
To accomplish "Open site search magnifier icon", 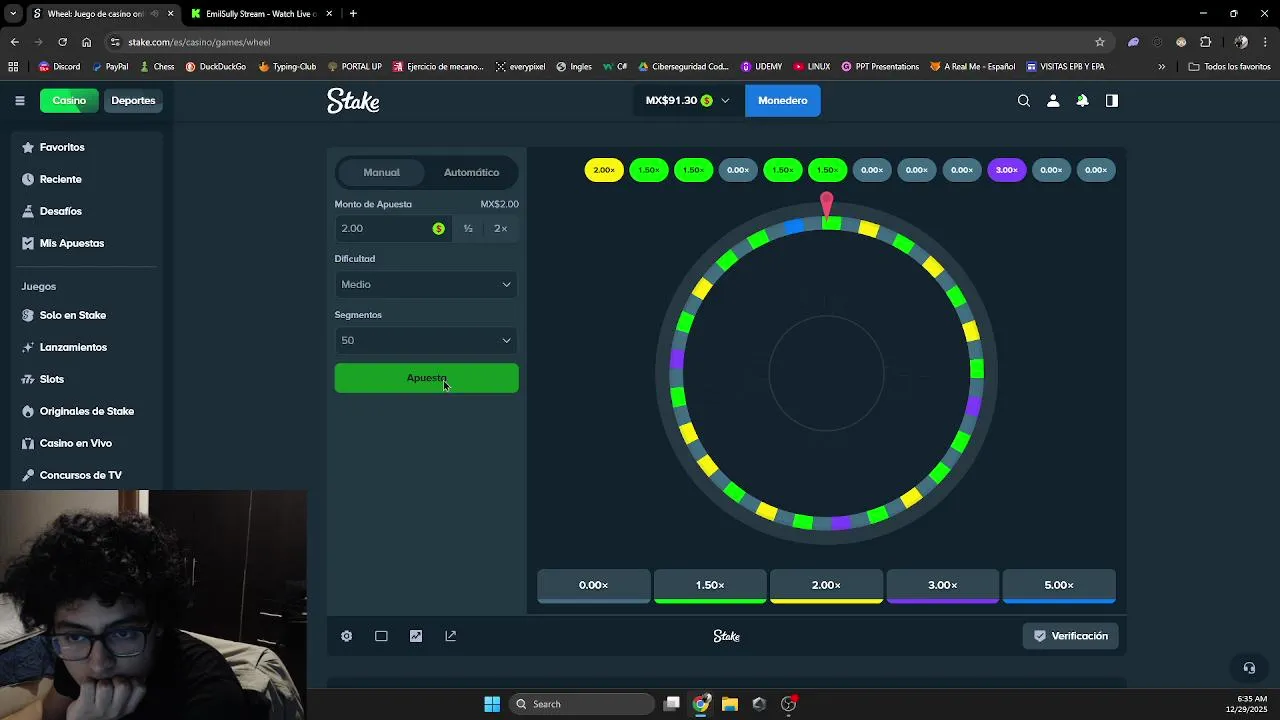I will [1023, 100].
